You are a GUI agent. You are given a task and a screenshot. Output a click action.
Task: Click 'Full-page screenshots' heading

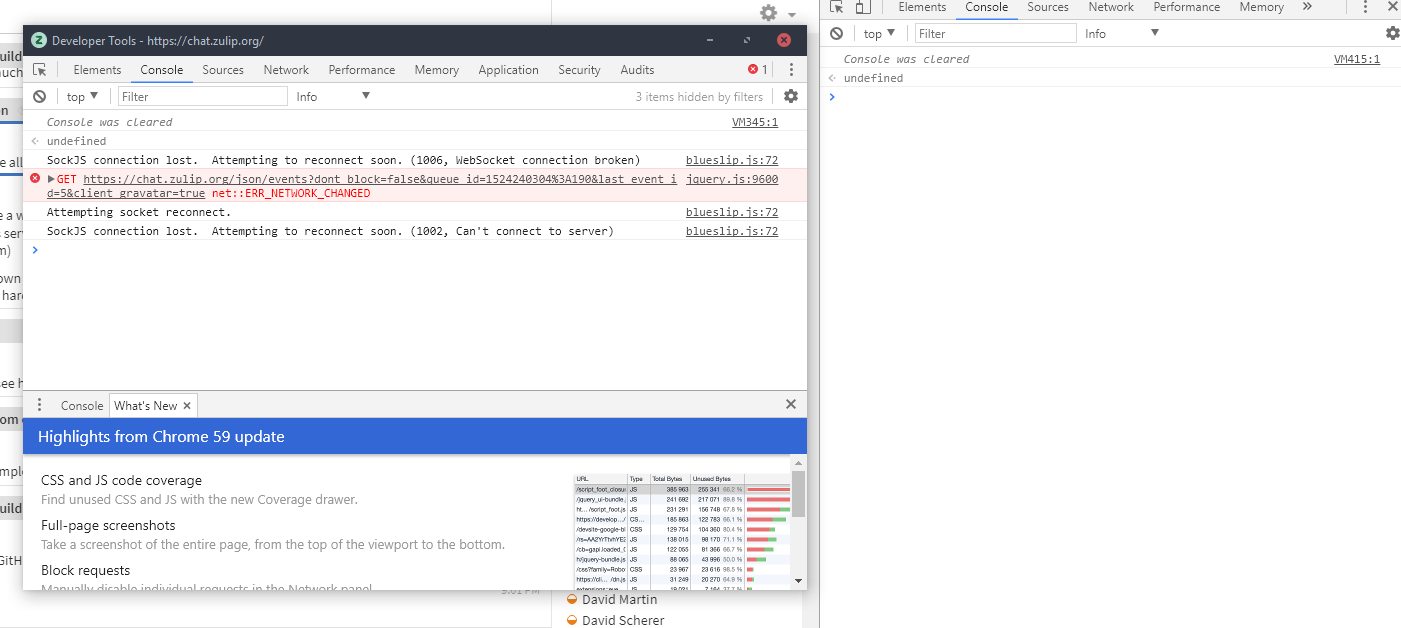coord(108,525)
